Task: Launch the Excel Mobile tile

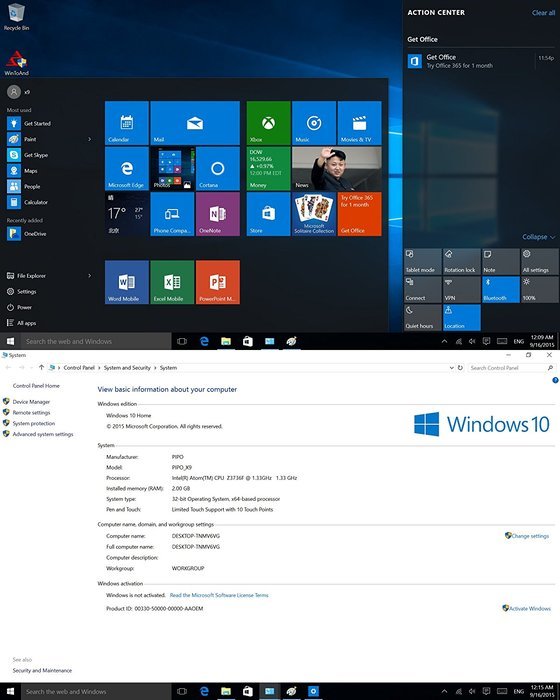Action: [x=172, y=282]
